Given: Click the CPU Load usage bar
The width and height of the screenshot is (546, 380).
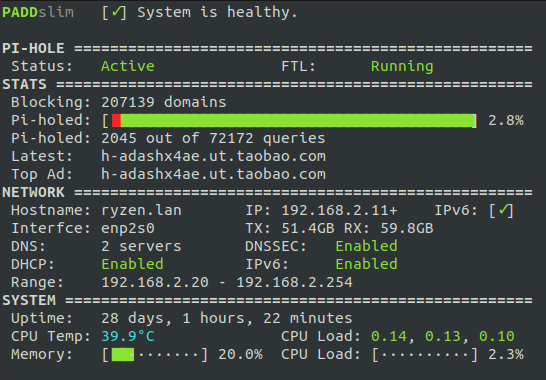Looking at the screenshot, I should pos(425,355).
